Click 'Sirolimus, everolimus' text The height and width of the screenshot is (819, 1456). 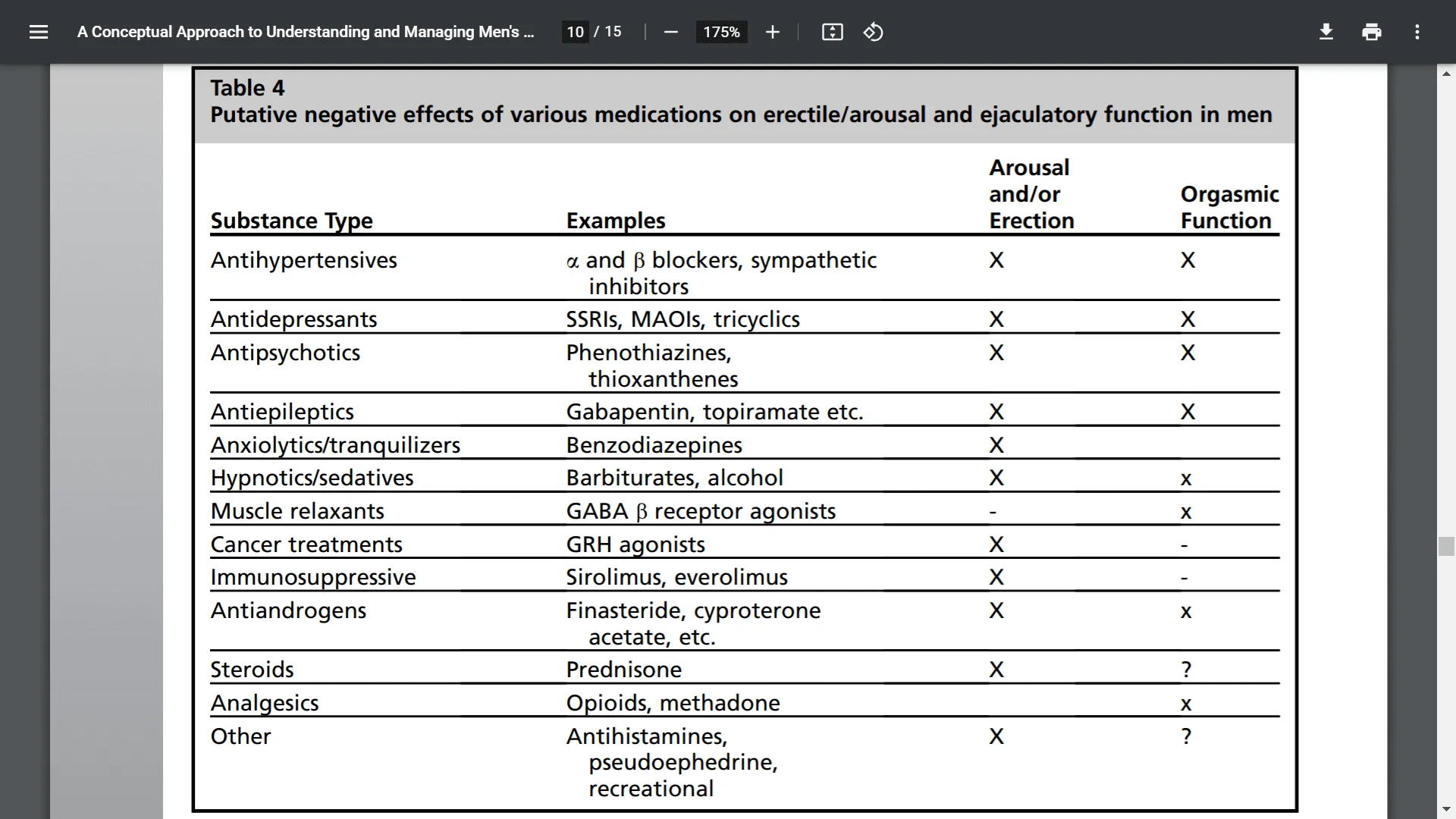pos(676,577)
